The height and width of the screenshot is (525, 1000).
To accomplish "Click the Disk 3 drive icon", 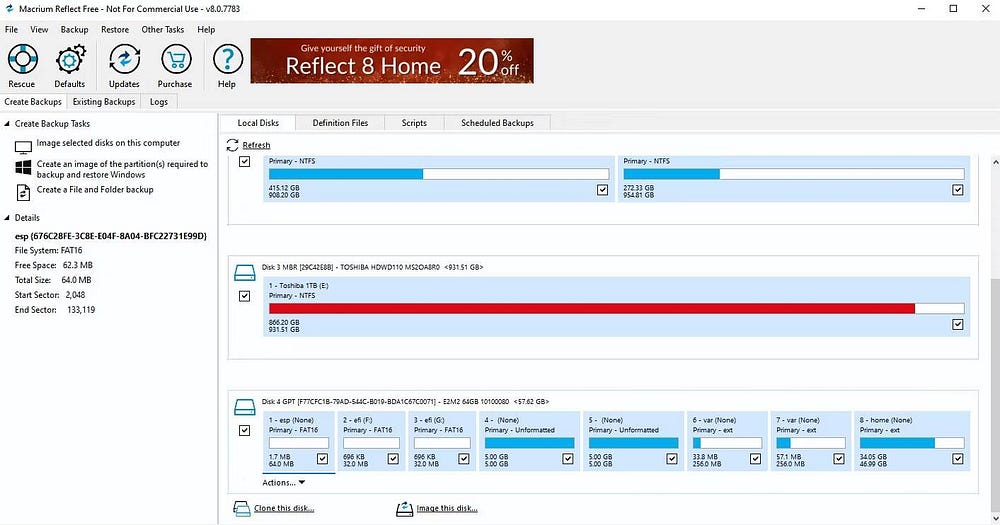I will coord(244,273).
